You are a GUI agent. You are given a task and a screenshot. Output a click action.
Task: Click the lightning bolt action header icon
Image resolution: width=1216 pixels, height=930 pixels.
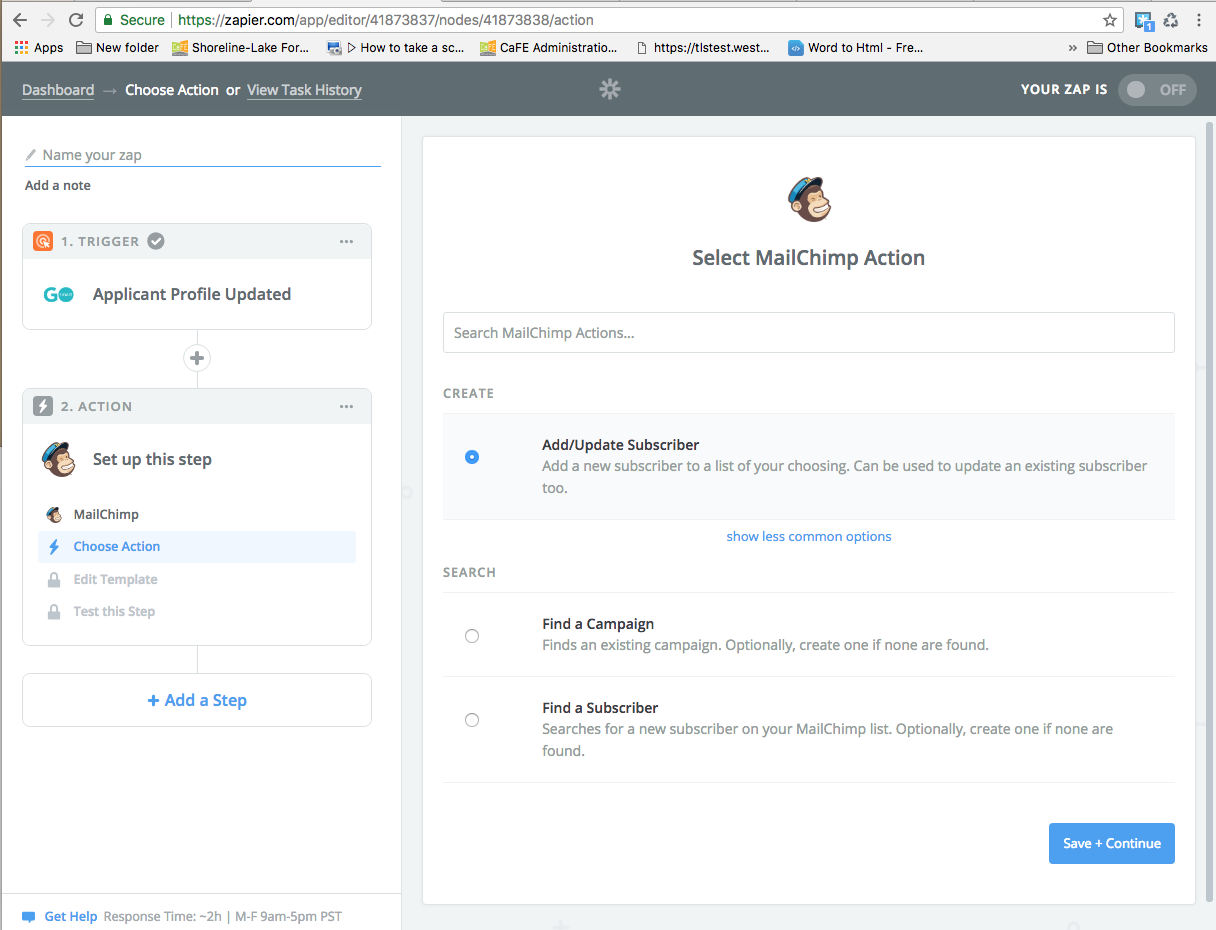tap(43, 406)
